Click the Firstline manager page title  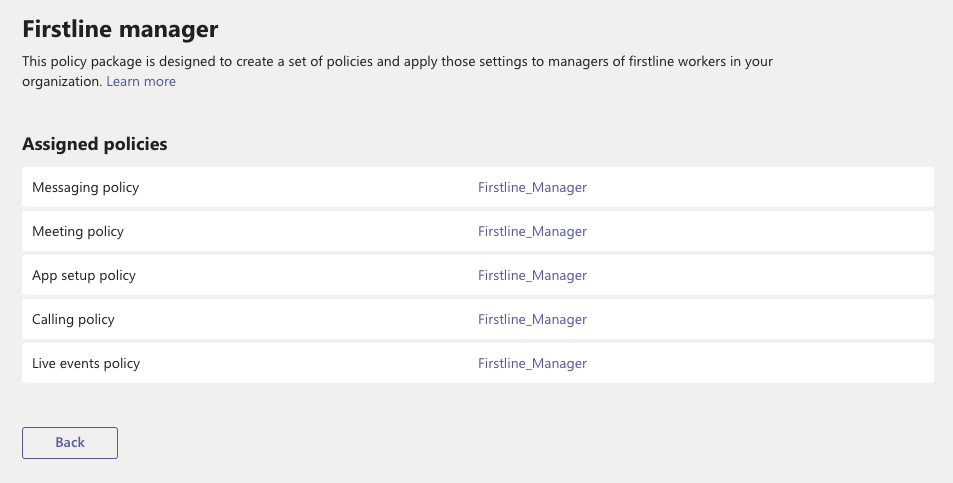[120, 29]
